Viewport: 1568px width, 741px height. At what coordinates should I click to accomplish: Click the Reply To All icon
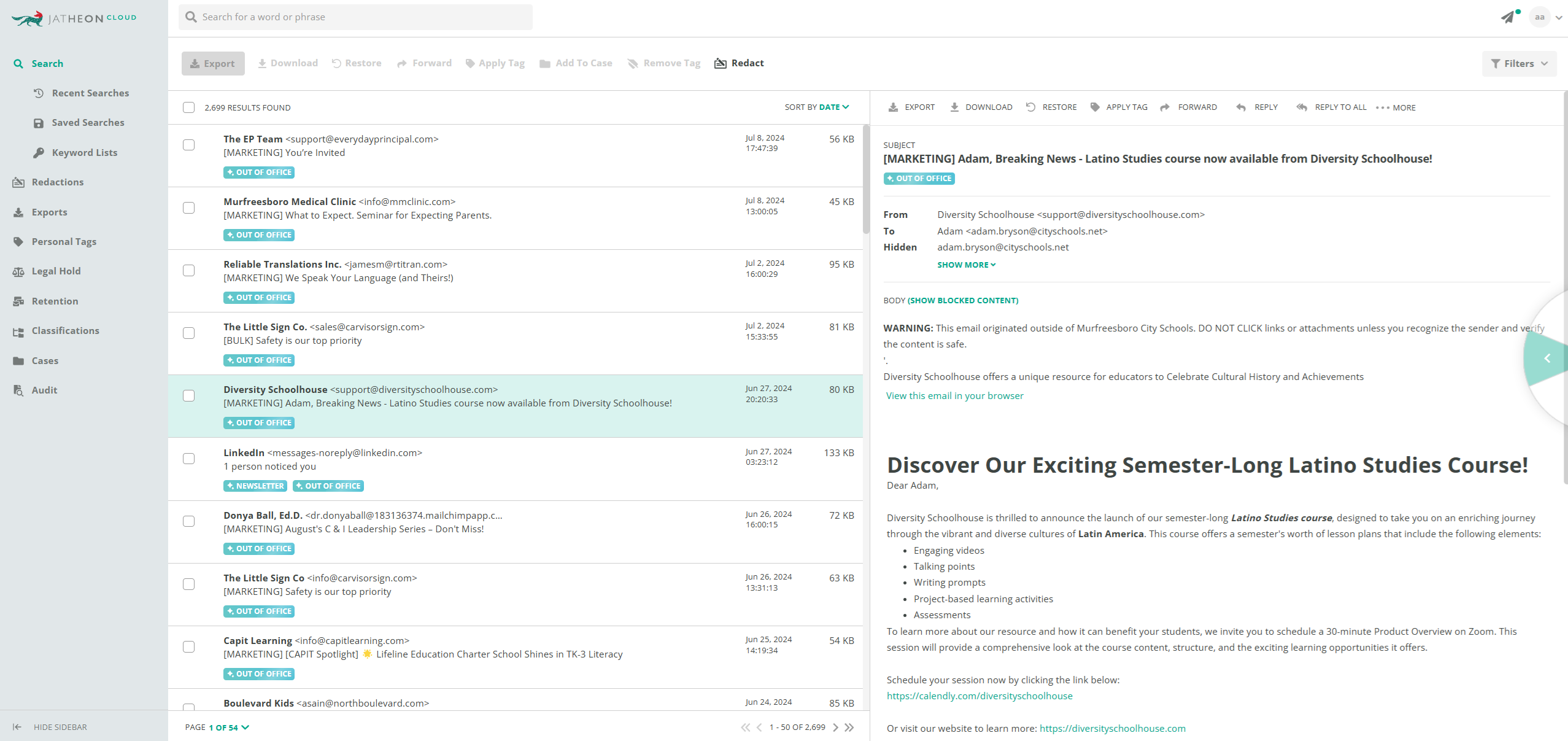point(1302,107)
